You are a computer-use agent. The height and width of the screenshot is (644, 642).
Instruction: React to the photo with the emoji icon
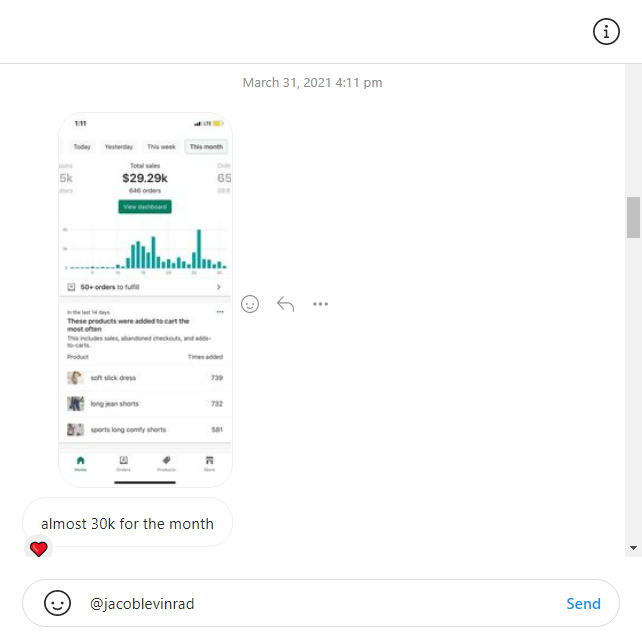250,304
